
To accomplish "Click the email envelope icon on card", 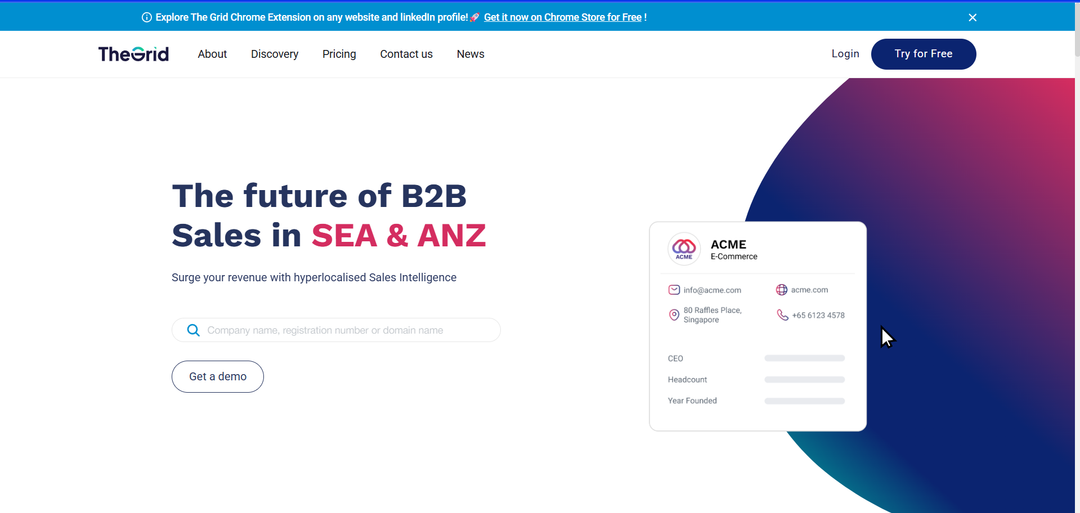I will click(x=674, y=290).
